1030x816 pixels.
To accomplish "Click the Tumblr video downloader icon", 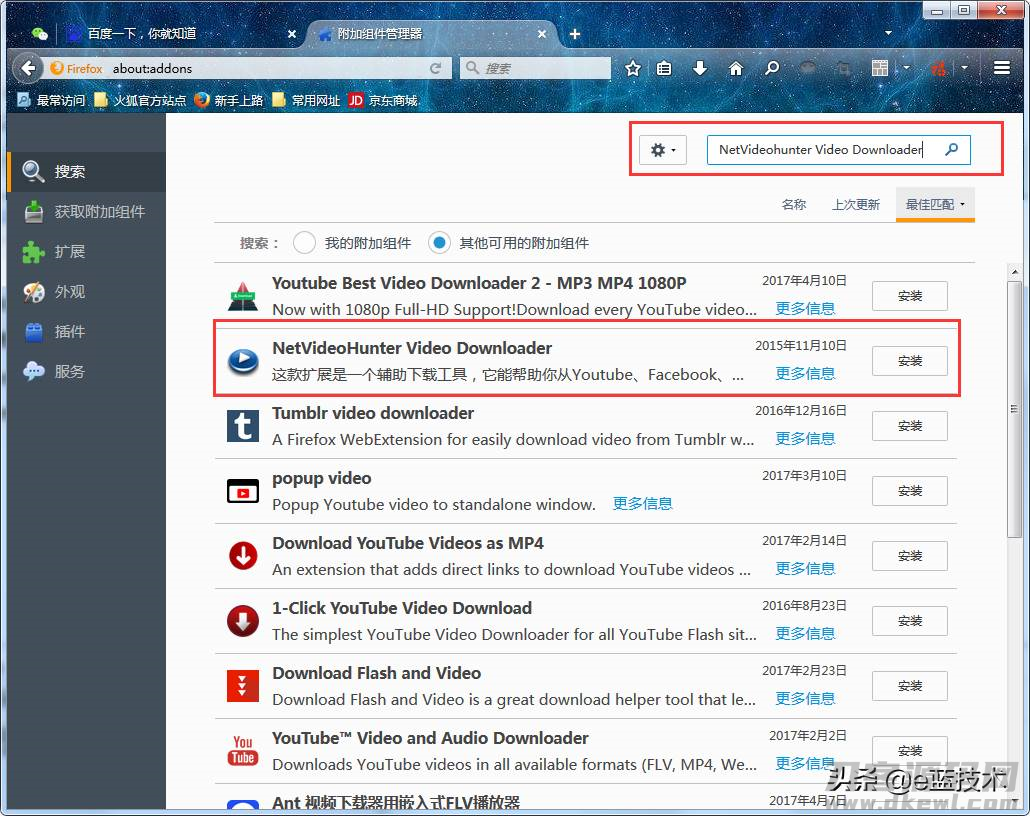I will pos(243,426).
